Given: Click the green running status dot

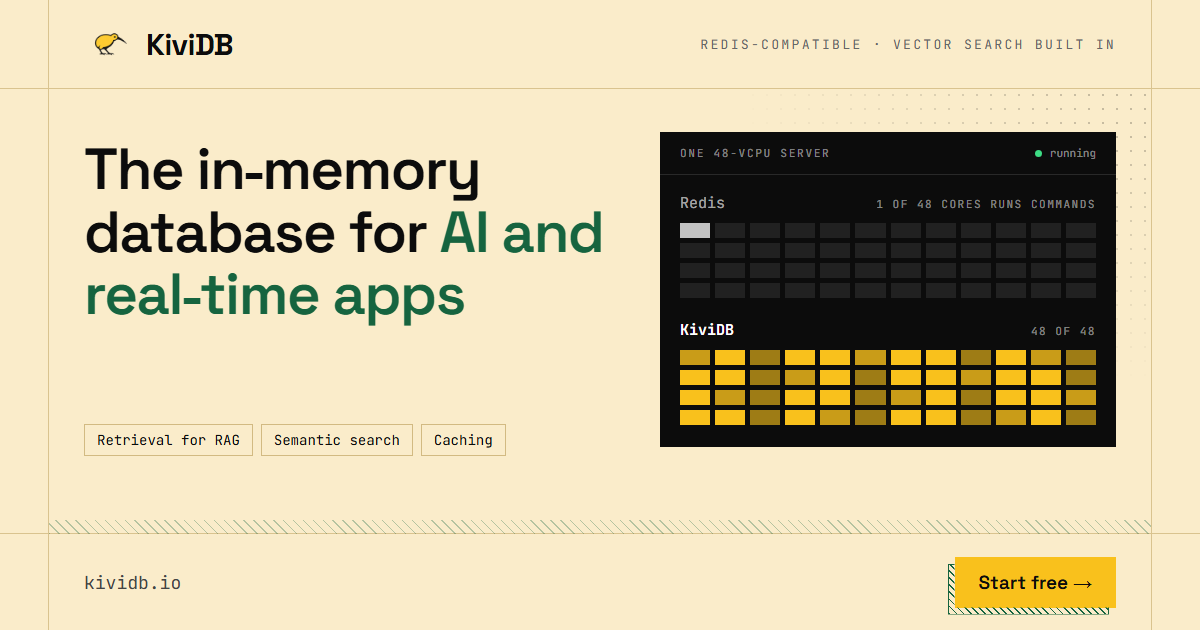Looking at the screenshot, I should coord(1038,154).
